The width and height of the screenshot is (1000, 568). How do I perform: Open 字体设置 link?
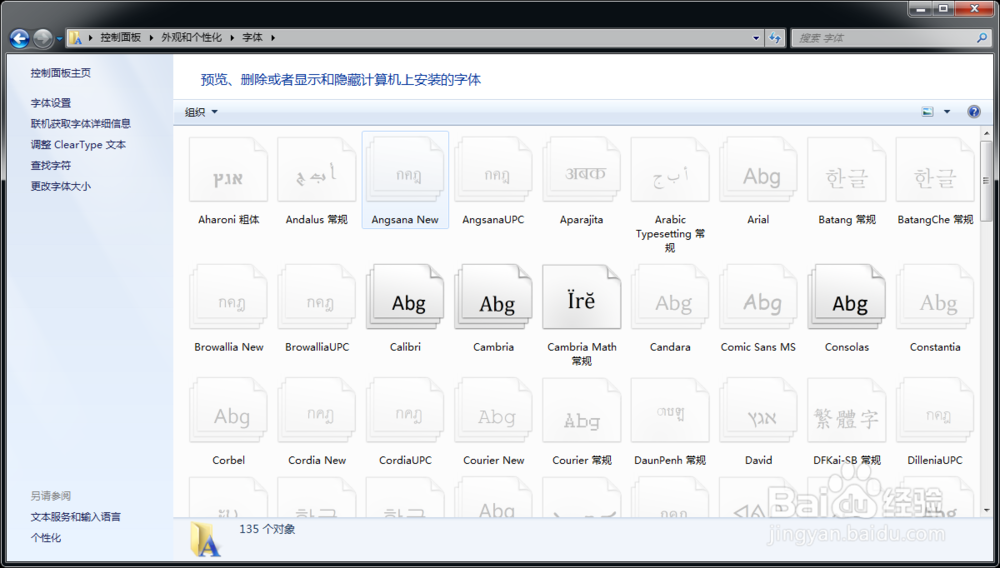pos(51,103)
